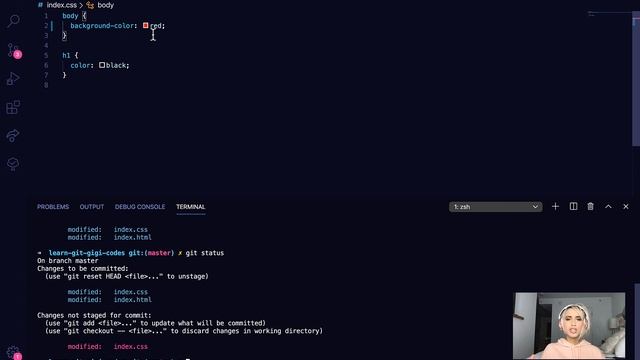Image resolution: width=640 pixels, height=360 pixels.
Task: Click the red color swatch in CSS
Action: [x=146, y=25]
